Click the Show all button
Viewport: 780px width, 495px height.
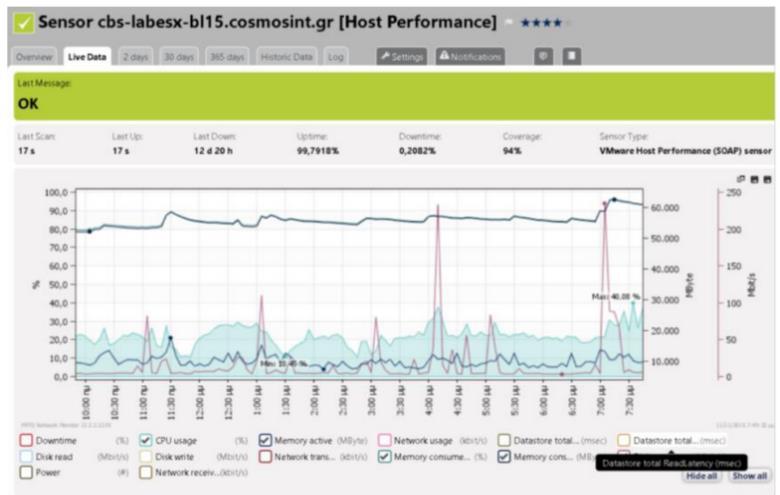click(750, 476)
